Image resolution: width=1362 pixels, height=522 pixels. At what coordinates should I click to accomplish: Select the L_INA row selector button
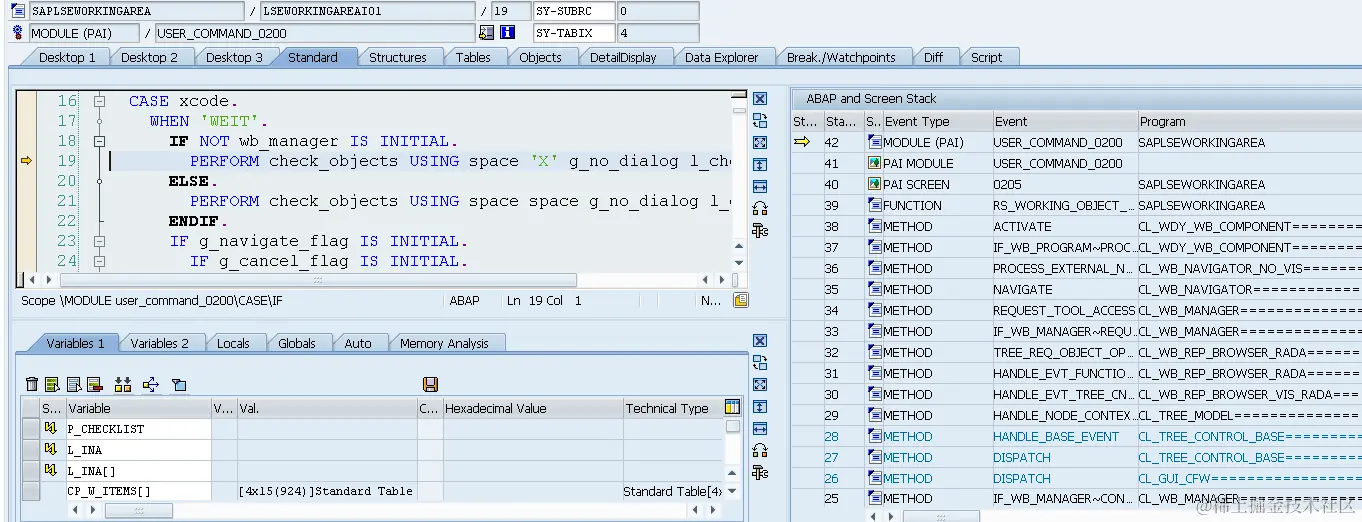(31, 450)
